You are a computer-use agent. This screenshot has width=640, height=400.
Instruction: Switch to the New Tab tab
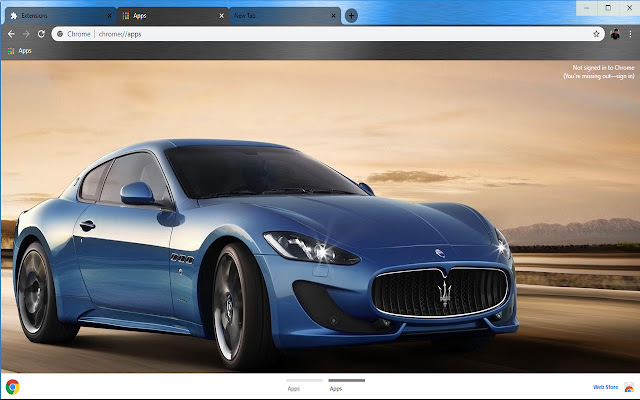[x=284, y=16]
